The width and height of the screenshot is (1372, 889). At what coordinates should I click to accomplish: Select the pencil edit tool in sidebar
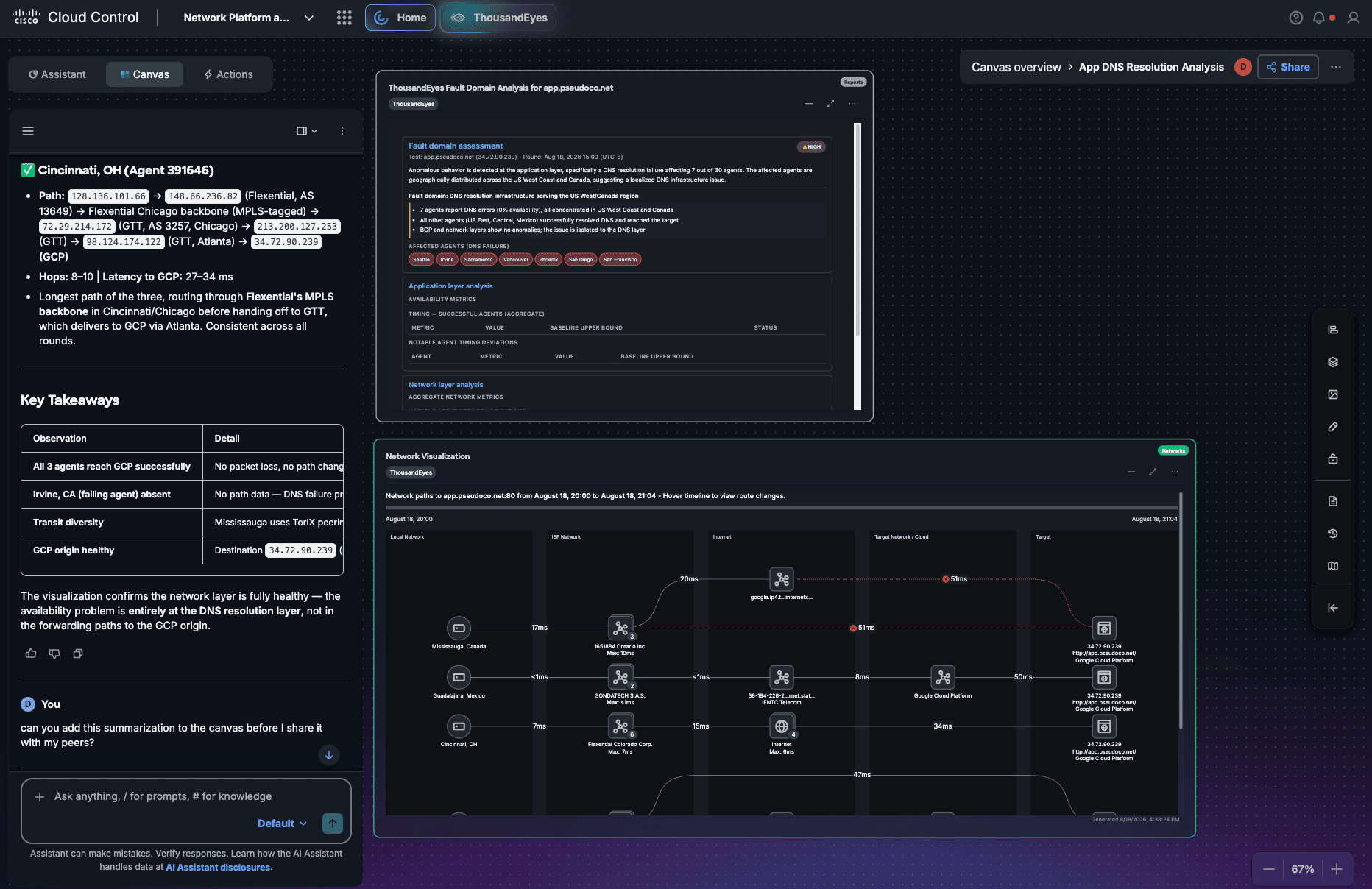[1333, 427]
